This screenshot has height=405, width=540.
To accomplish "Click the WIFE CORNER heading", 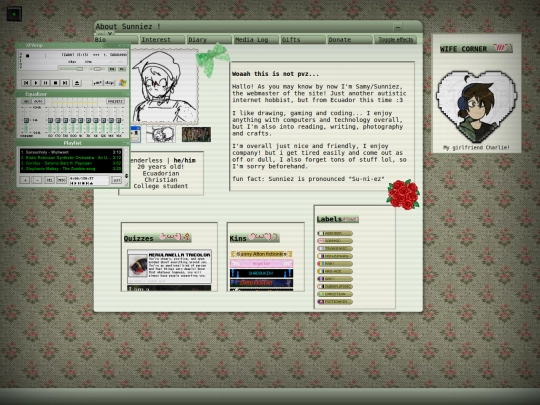I will 476,49.
